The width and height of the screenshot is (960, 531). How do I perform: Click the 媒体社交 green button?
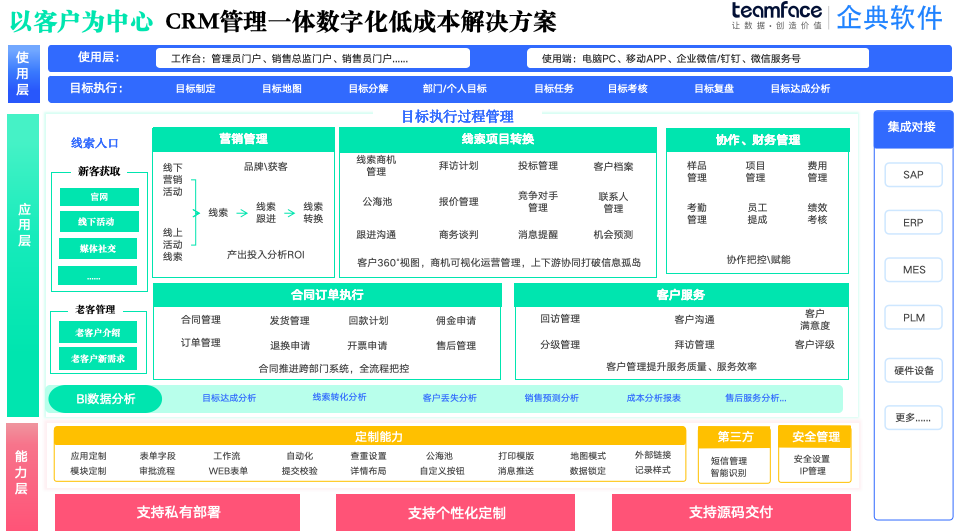coord(99,249)
